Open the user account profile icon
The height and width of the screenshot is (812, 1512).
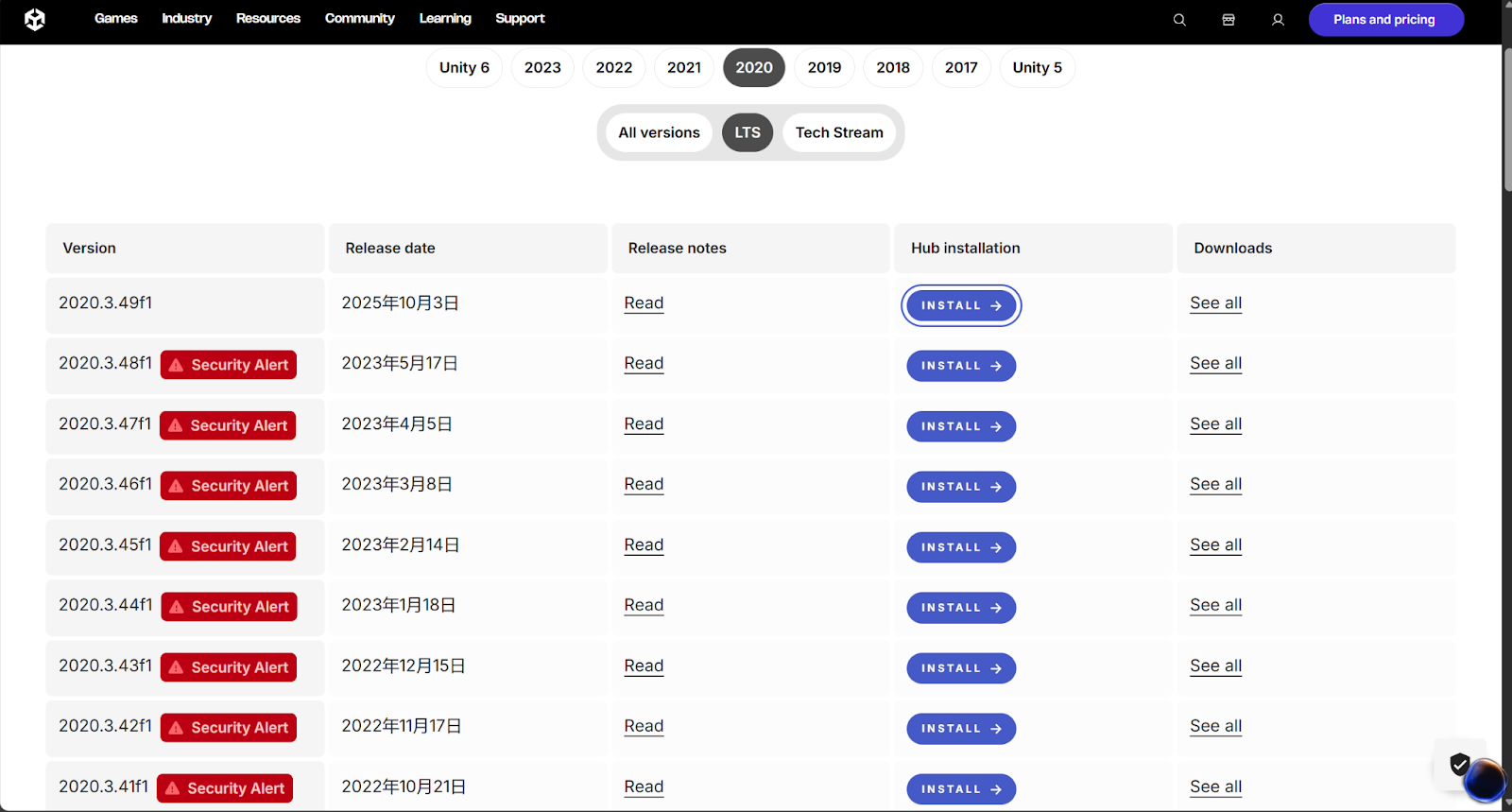click(1278, 20)
